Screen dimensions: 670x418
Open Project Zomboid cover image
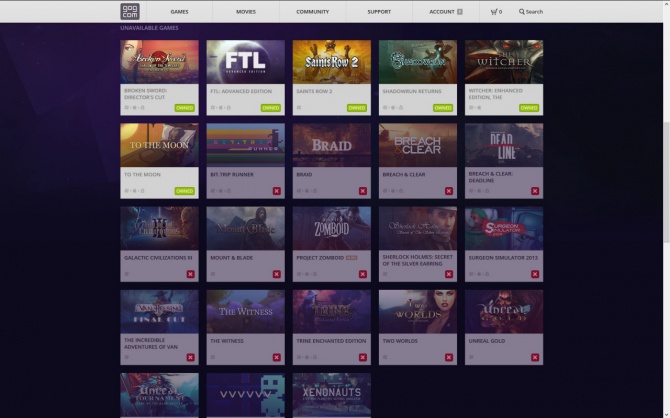[x=332, y=228]
